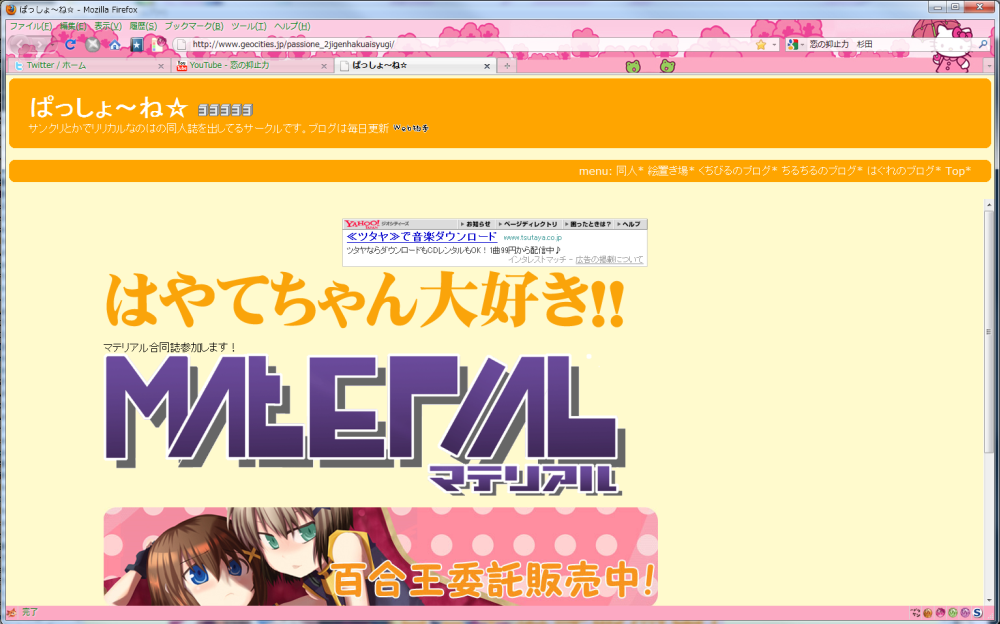The width and height of the screenshot is (1000, 624).
Task: Open the back/forward history dropdown arrow
Action: 52,44
